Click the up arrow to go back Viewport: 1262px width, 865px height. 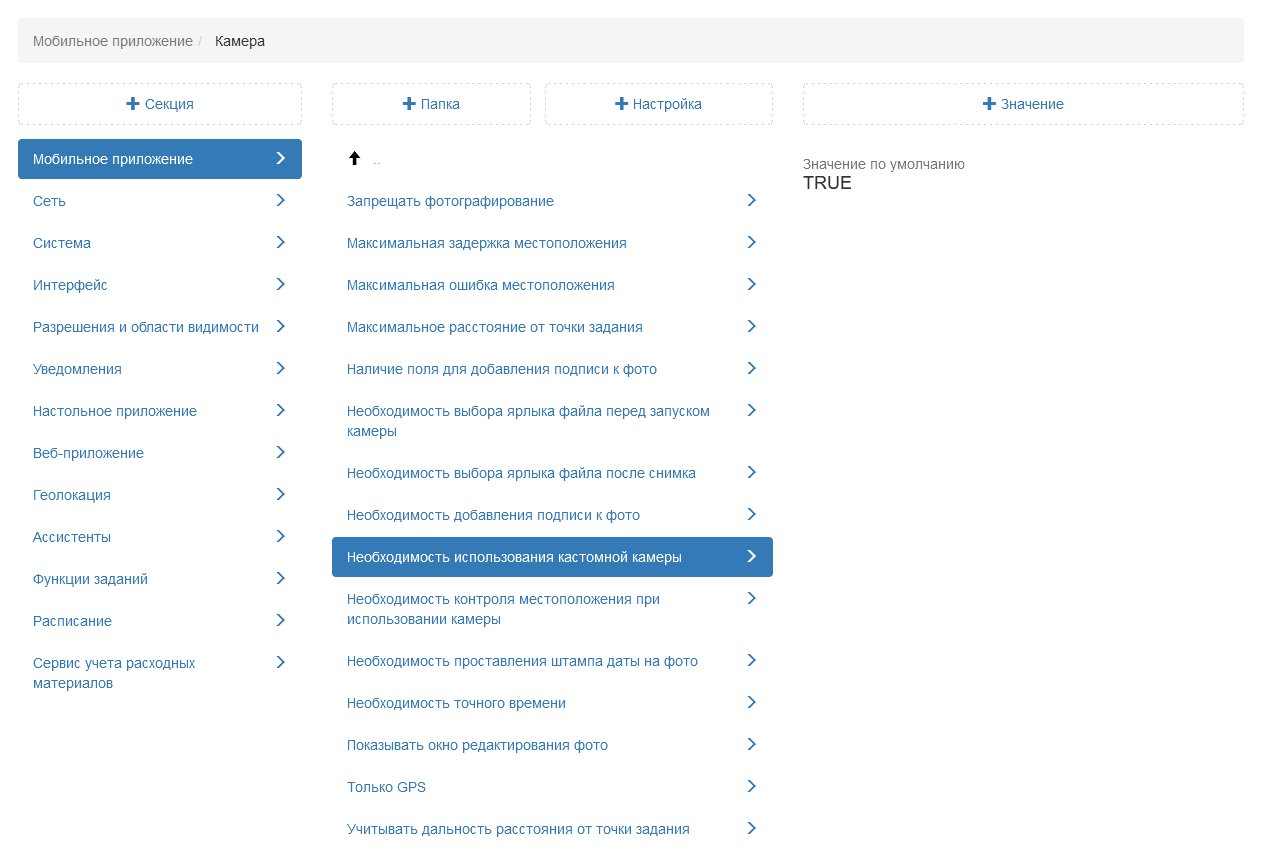354,158
